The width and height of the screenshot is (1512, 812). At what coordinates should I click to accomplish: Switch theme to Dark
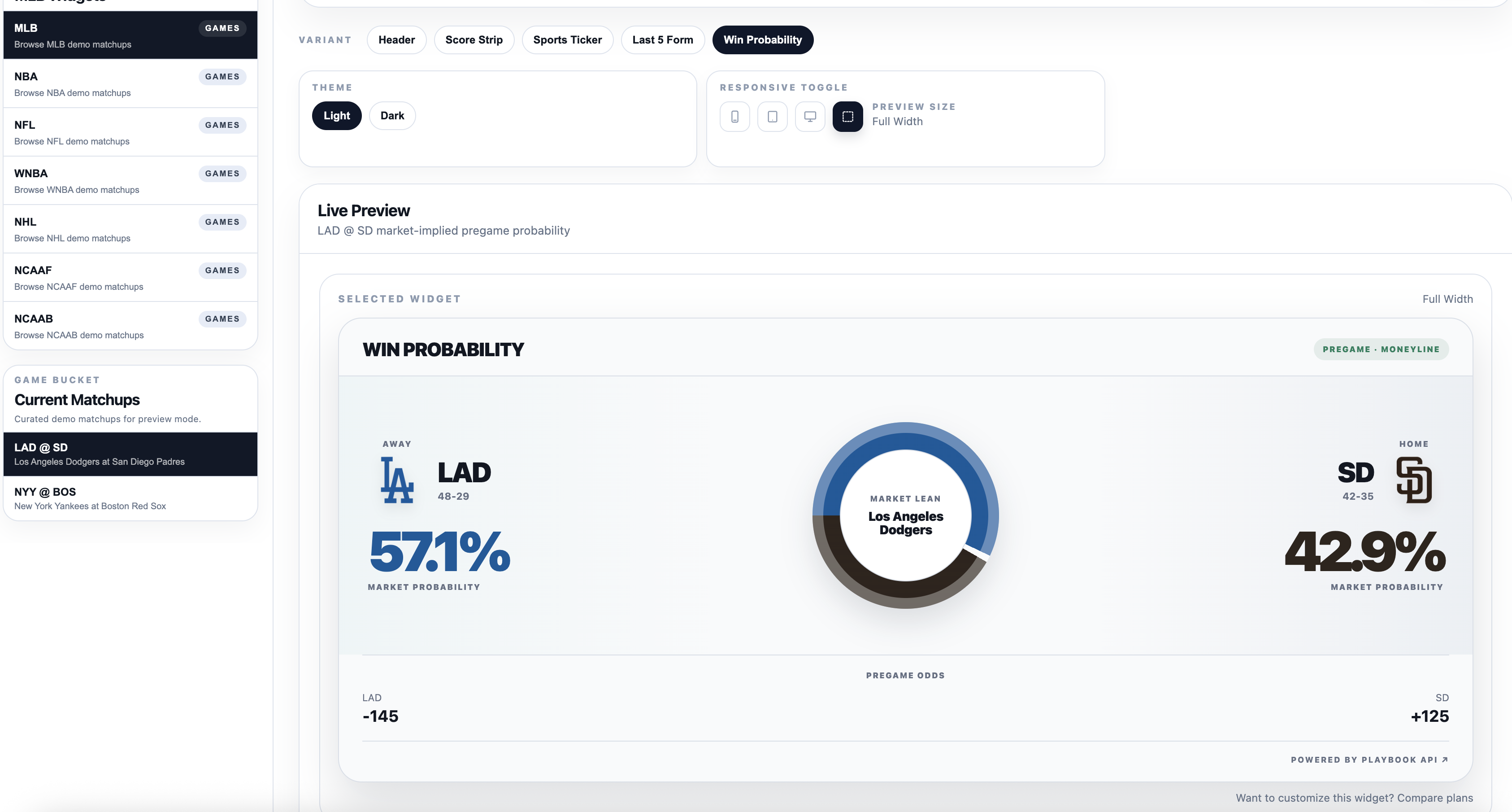point(392,116)
